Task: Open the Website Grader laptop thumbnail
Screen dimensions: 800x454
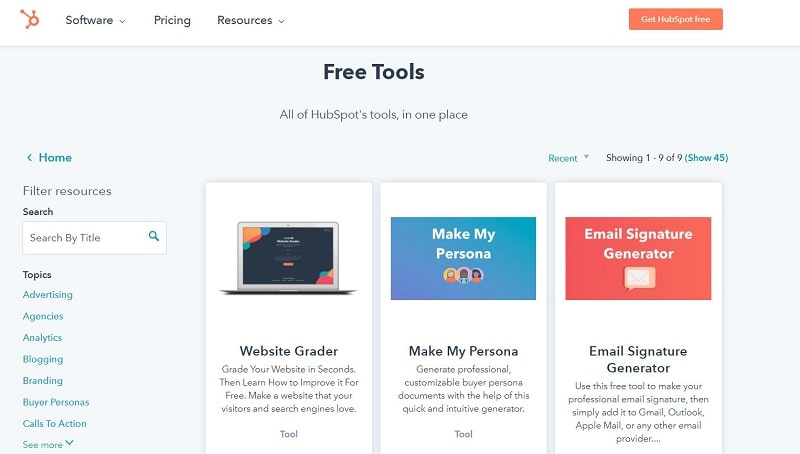Action: 288,258
